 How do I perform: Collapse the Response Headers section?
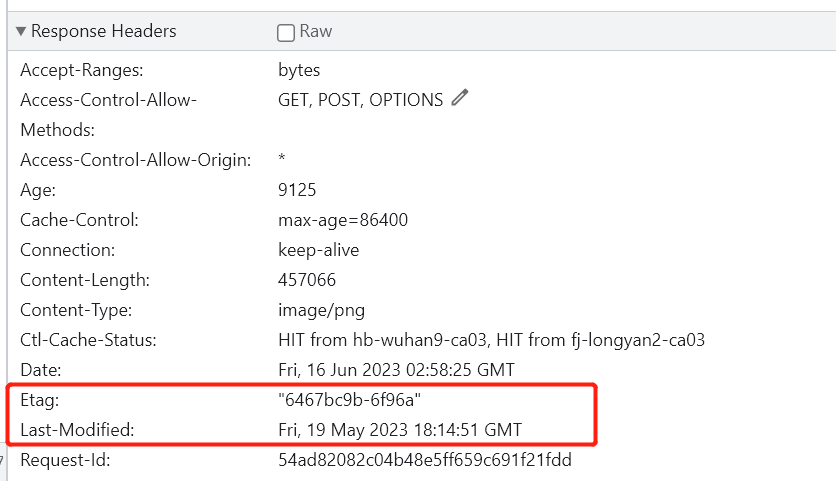pos(21,31)
